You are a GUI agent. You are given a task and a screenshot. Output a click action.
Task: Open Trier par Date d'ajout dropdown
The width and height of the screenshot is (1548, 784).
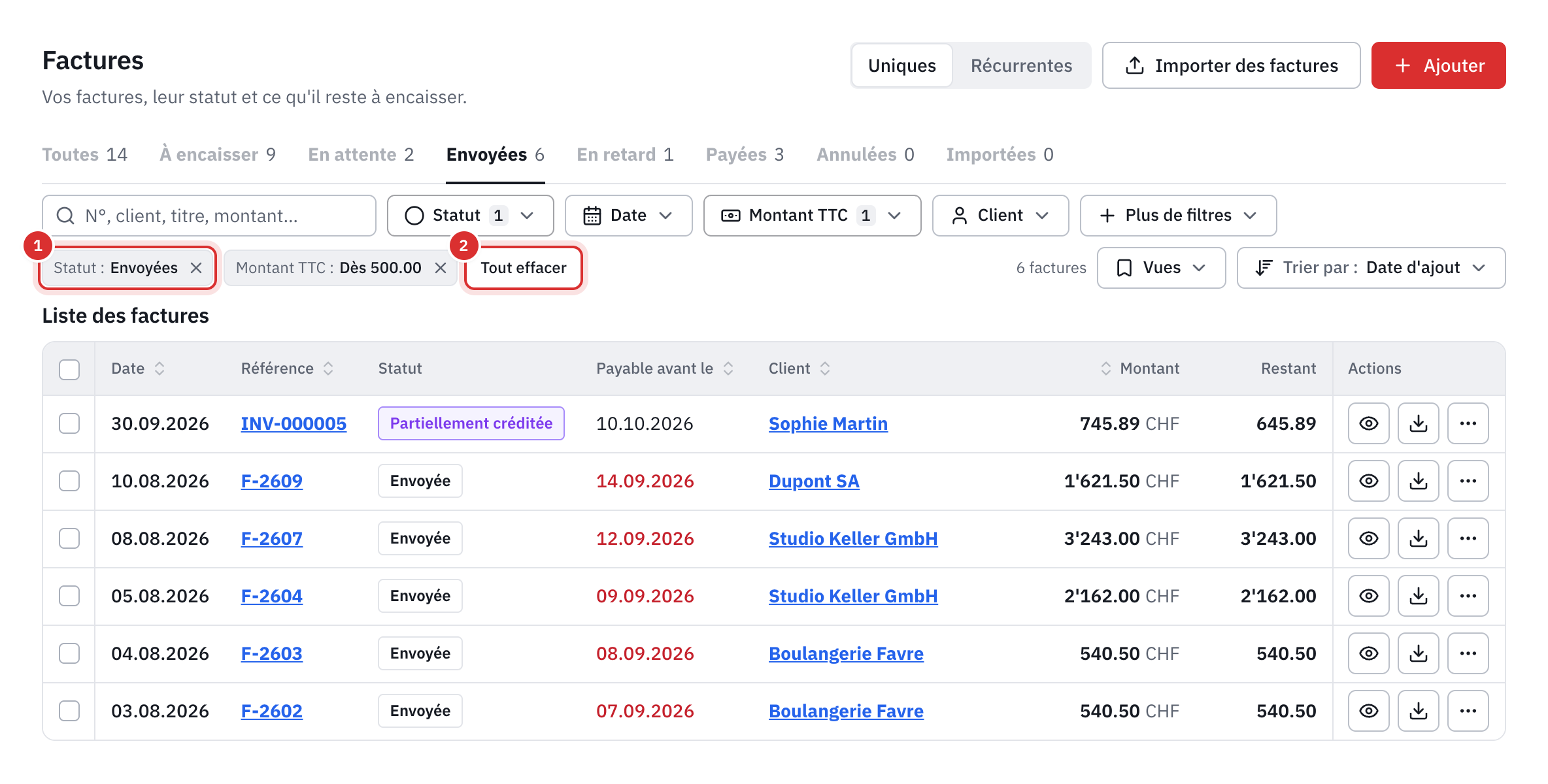(x=1371, y=268)
